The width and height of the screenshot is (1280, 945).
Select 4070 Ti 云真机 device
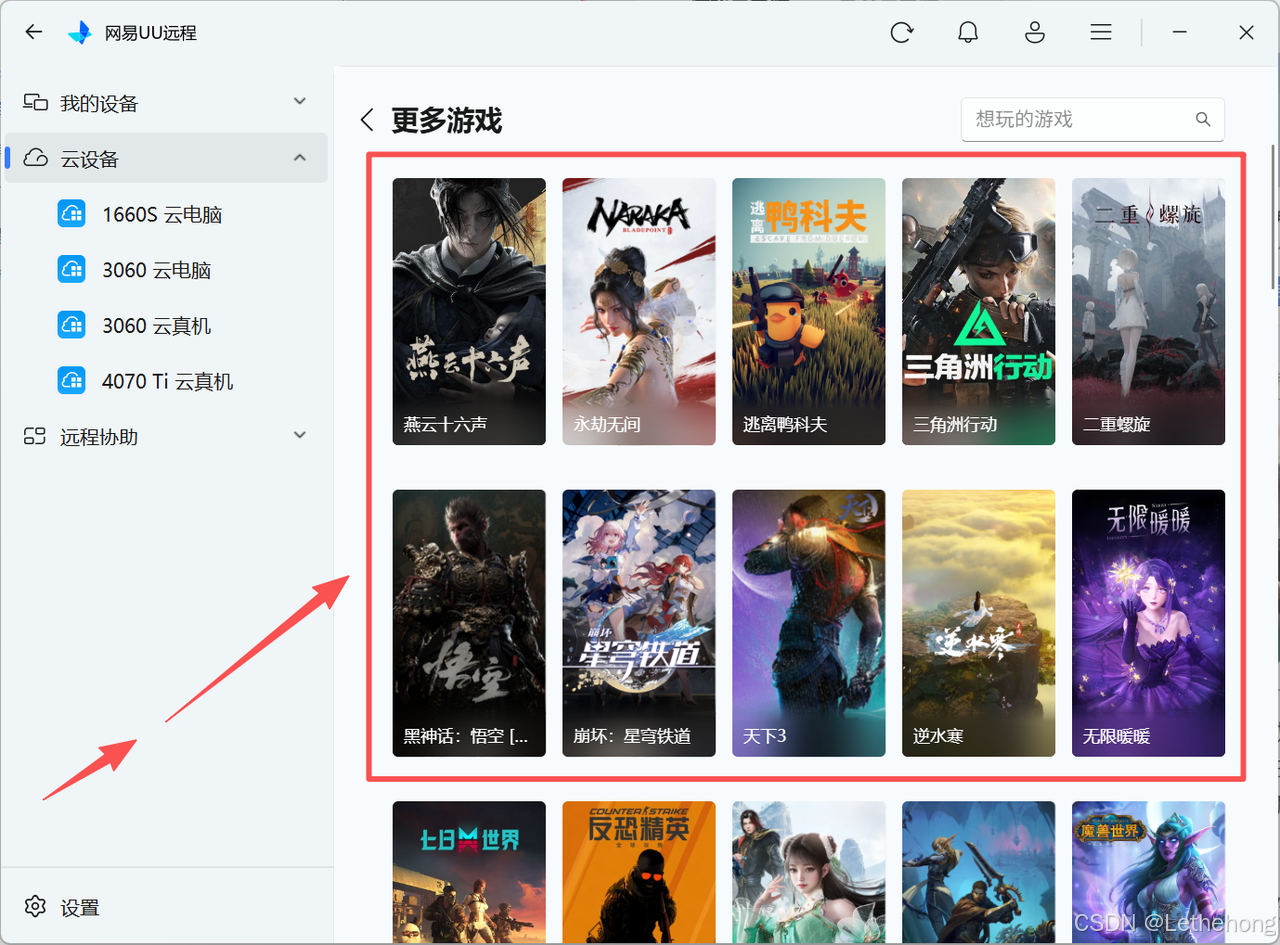pyautogui.click(x=166, y=381)
